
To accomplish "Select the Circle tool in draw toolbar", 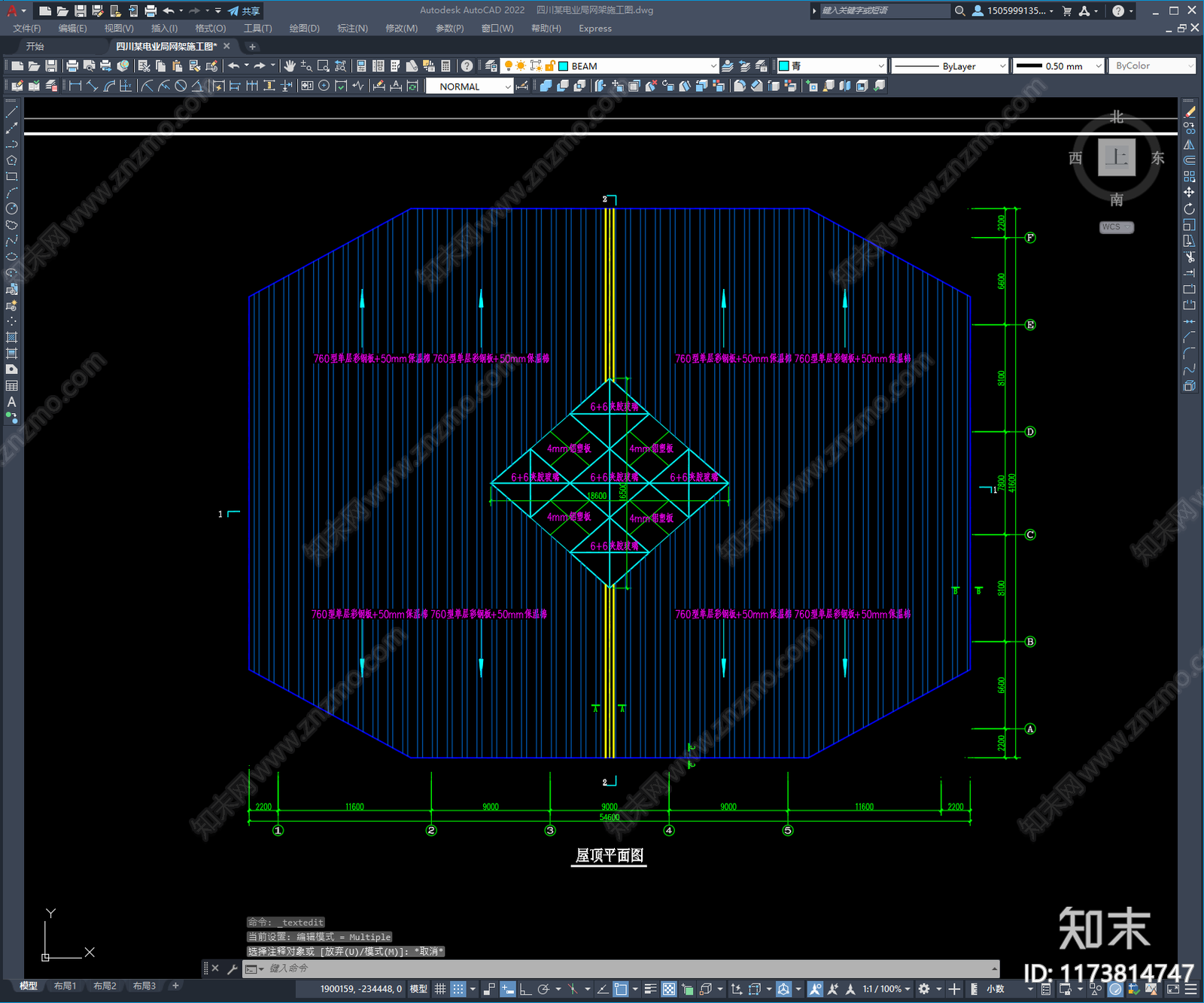I will coord(11,208).
